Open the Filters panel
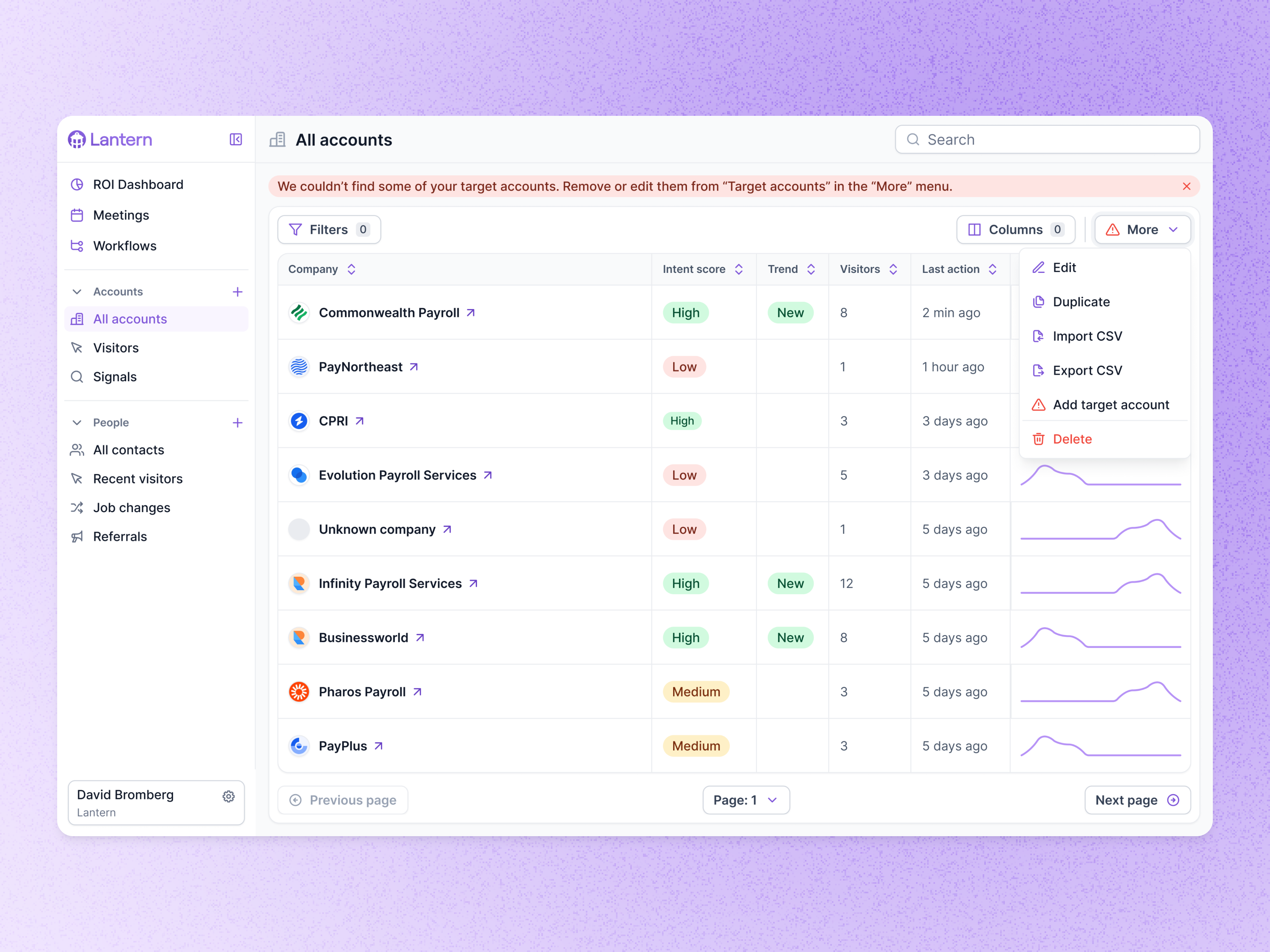The width and height of the screenshot is (1270, 952). pos(328,229)
